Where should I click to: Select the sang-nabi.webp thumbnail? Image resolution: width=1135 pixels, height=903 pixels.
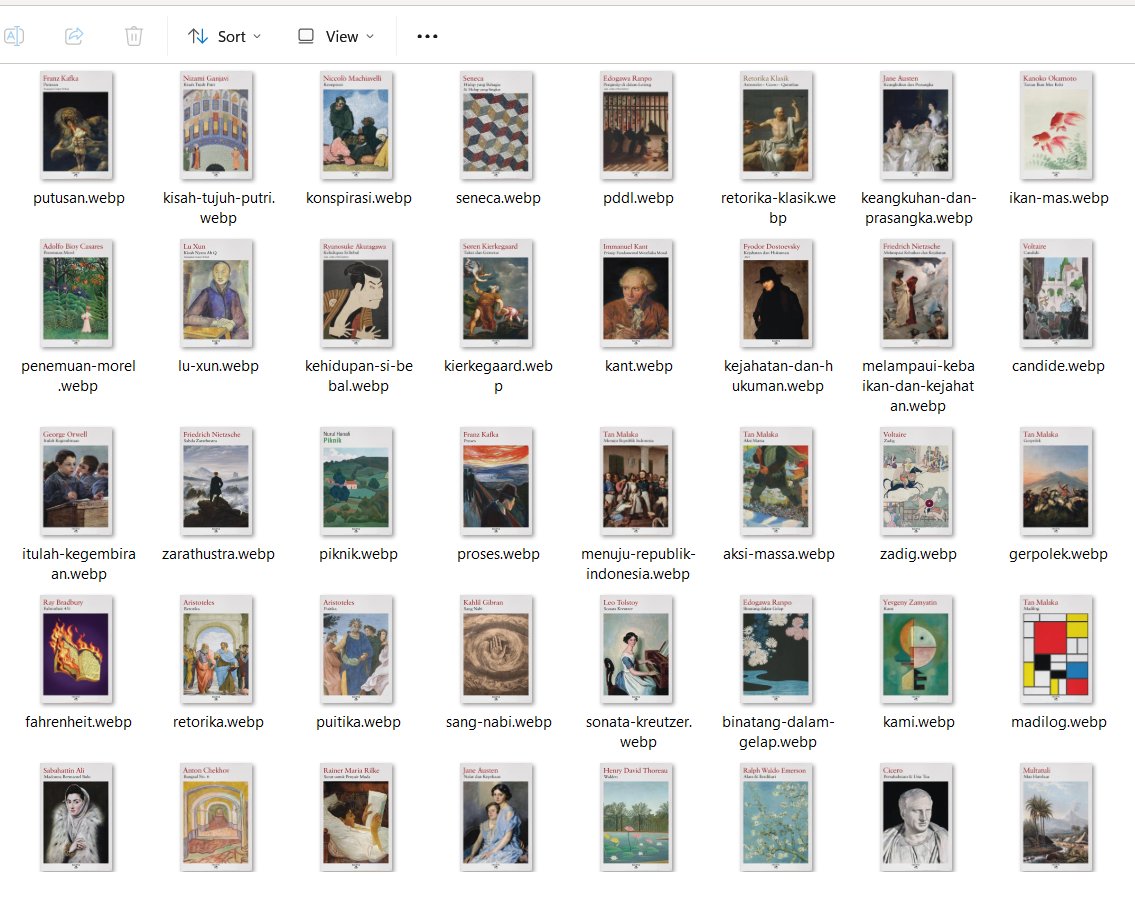(498, 650)
